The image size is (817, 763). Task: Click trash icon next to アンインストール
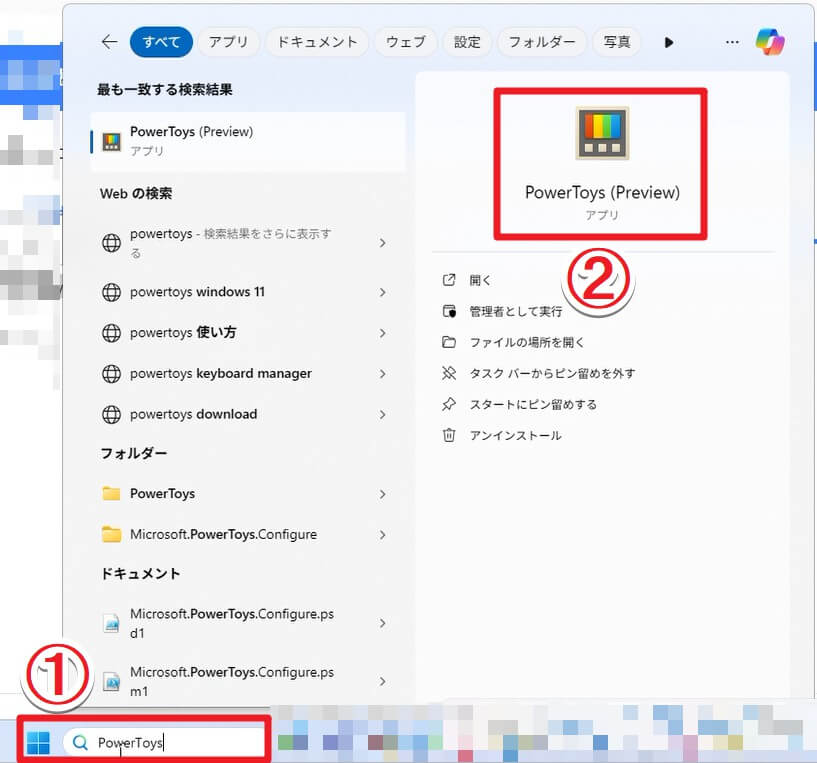(449, 435)
